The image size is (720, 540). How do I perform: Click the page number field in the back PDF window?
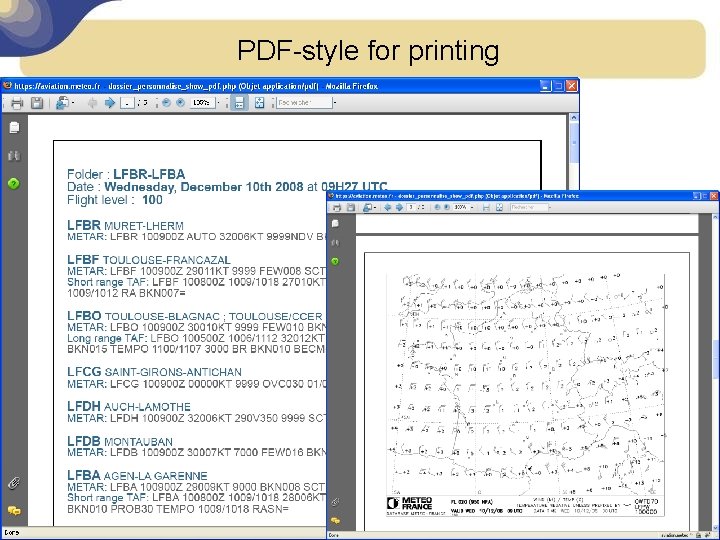[127, 103]
